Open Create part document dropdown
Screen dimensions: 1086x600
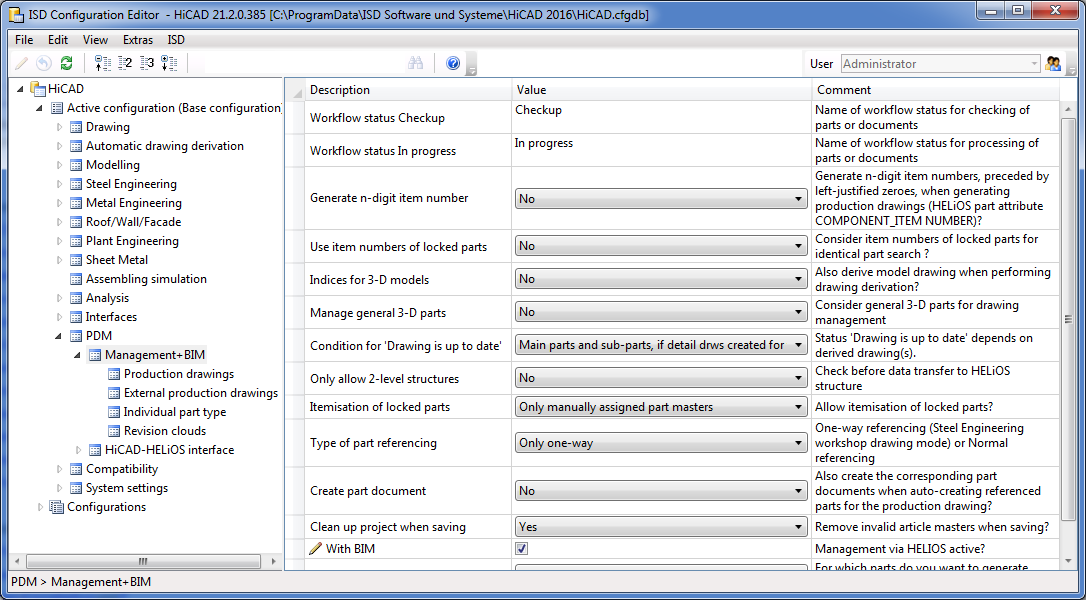(661, 491)
